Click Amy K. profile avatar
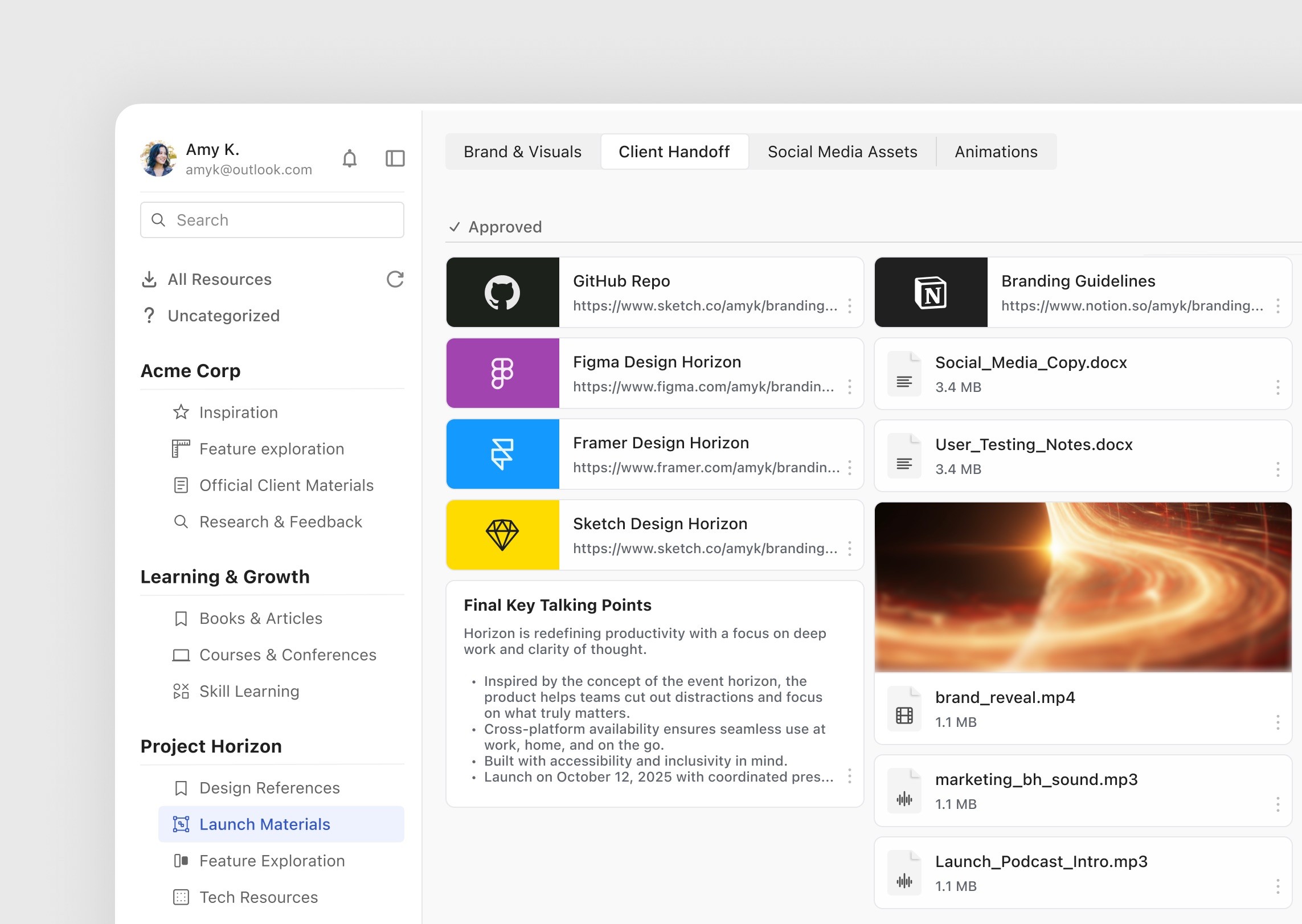Viewport: 1302px width, 924px height. click(158, 158)
